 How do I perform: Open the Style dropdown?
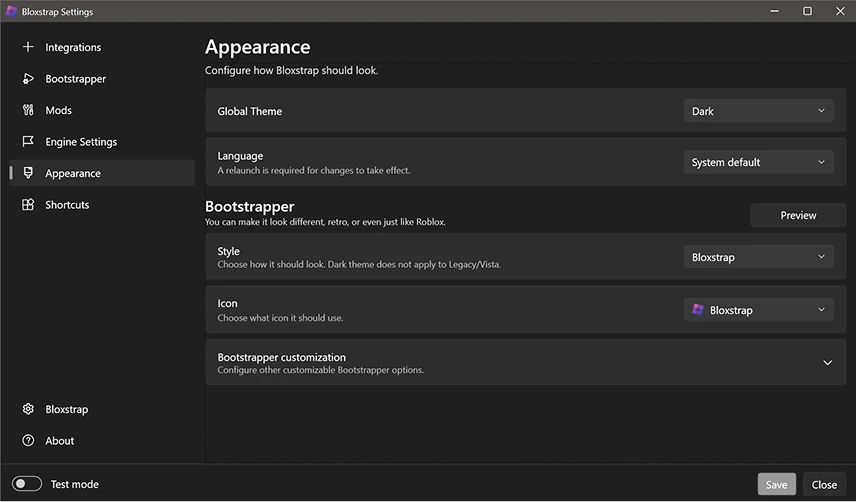coord(758,257)
